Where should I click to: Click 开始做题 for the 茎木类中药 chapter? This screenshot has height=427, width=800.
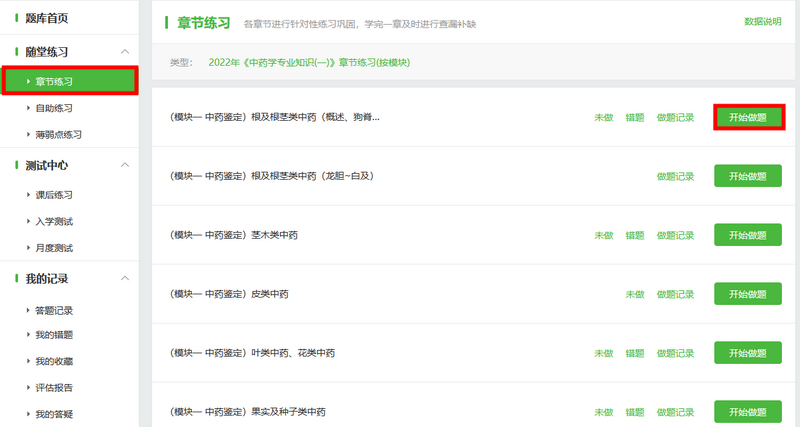pos(747,235)
